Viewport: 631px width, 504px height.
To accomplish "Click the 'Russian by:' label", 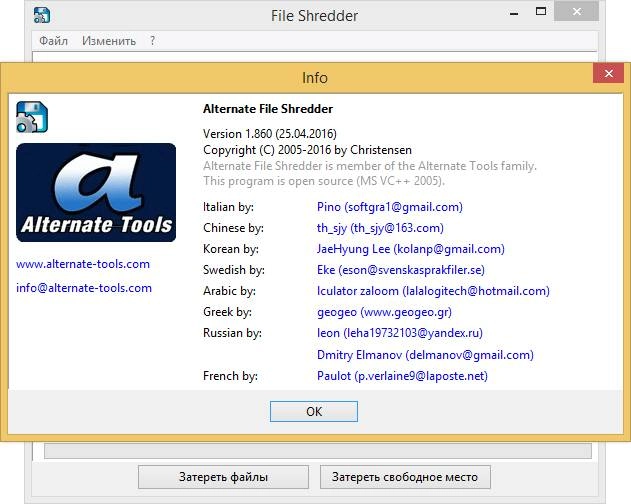I will coord(232,333).
